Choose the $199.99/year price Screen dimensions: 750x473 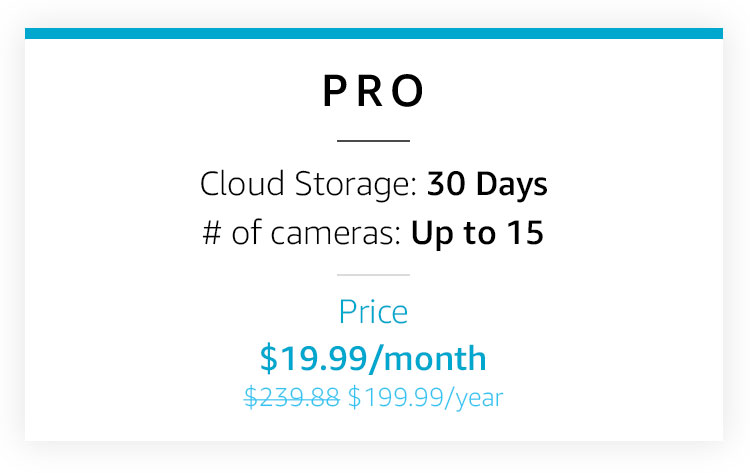click(x=426, y=398)
